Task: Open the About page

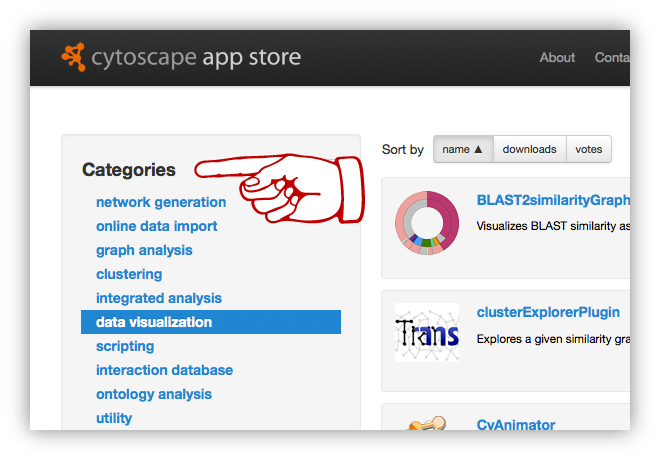Action: [x=557, y=57]
